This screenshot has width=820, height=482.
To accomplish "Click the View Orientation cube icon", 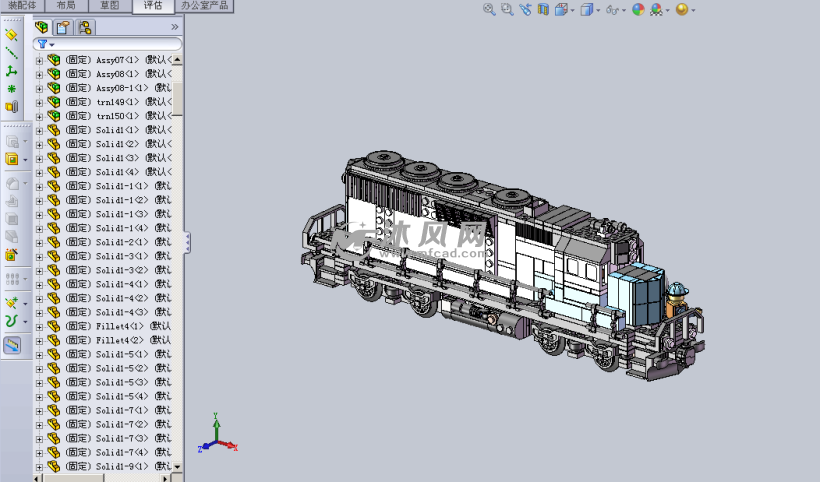I will point(561,9).
